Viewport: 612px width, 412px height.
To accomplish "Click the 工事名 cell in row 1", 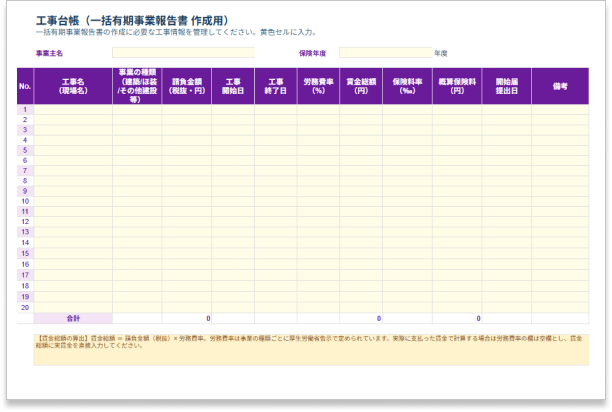I will pyautogui.click(x=73, y=110).
